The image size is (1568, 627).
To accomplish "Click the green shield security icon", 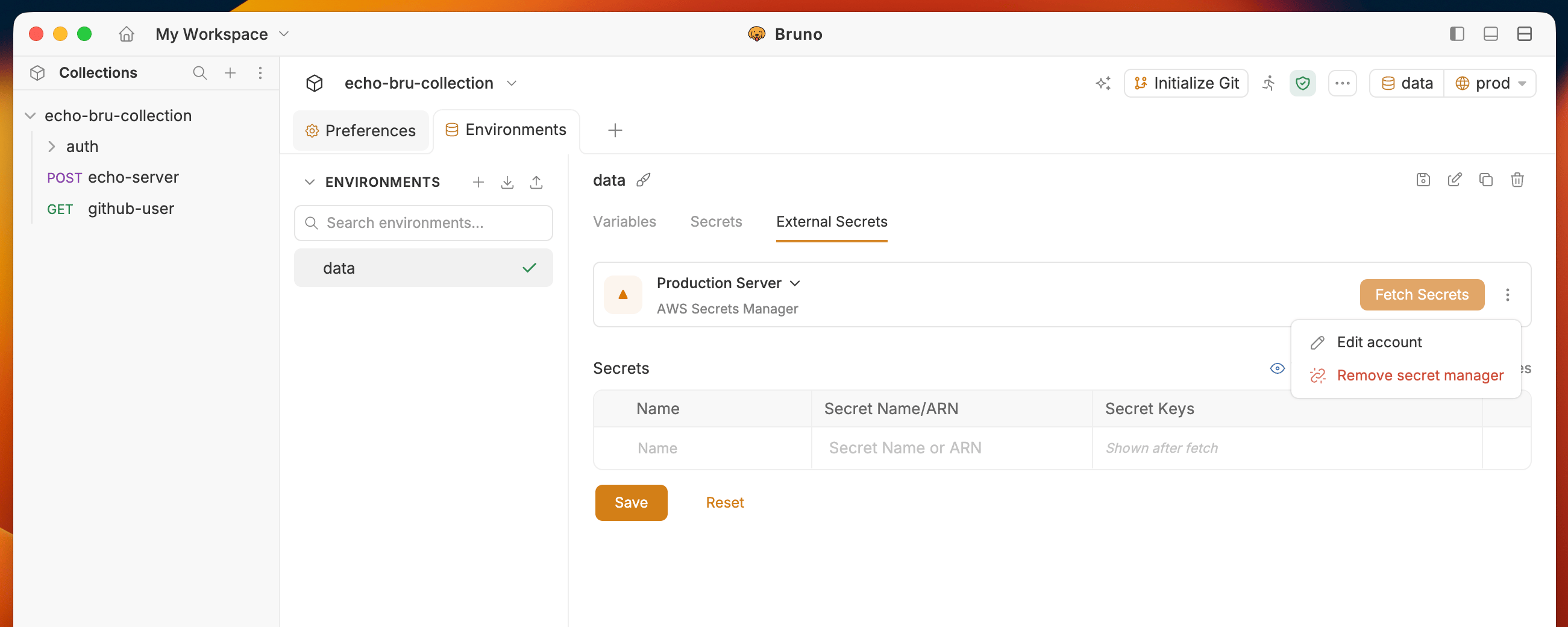I will (1303, 83).
